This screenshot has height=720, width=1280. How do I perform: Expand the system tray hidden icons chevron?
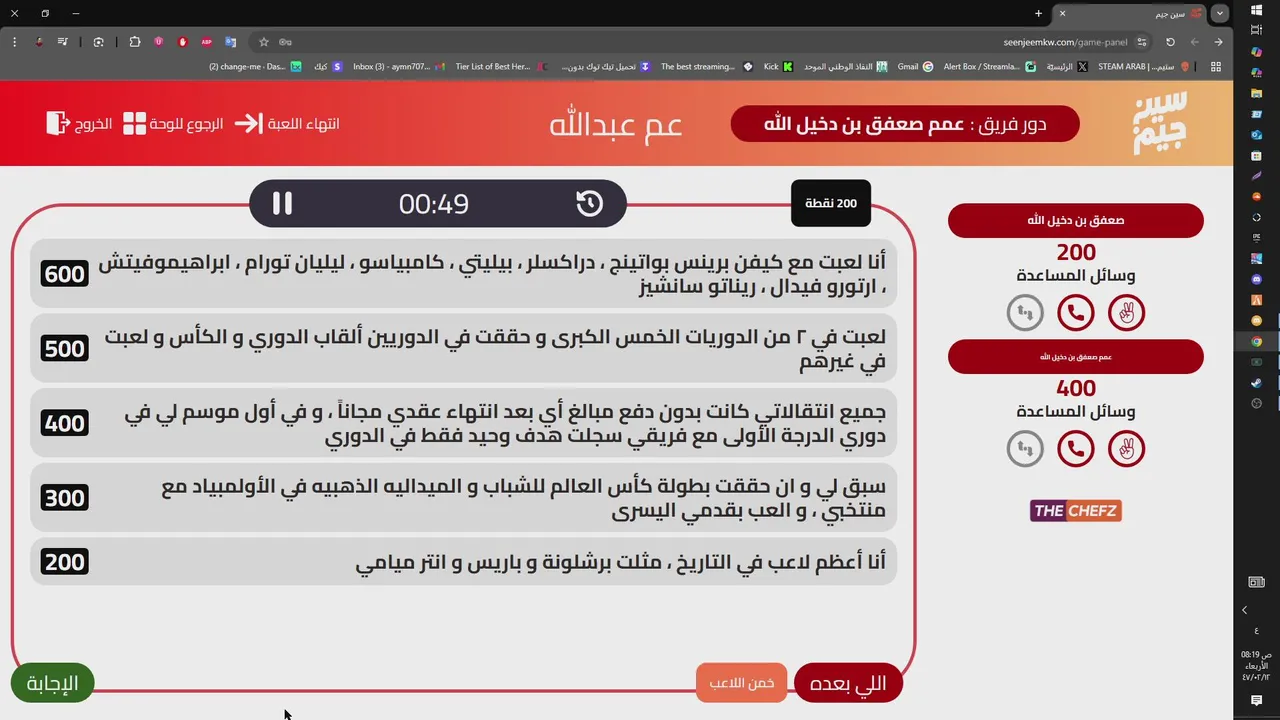pyautogui.click(x=1245, y=610)
